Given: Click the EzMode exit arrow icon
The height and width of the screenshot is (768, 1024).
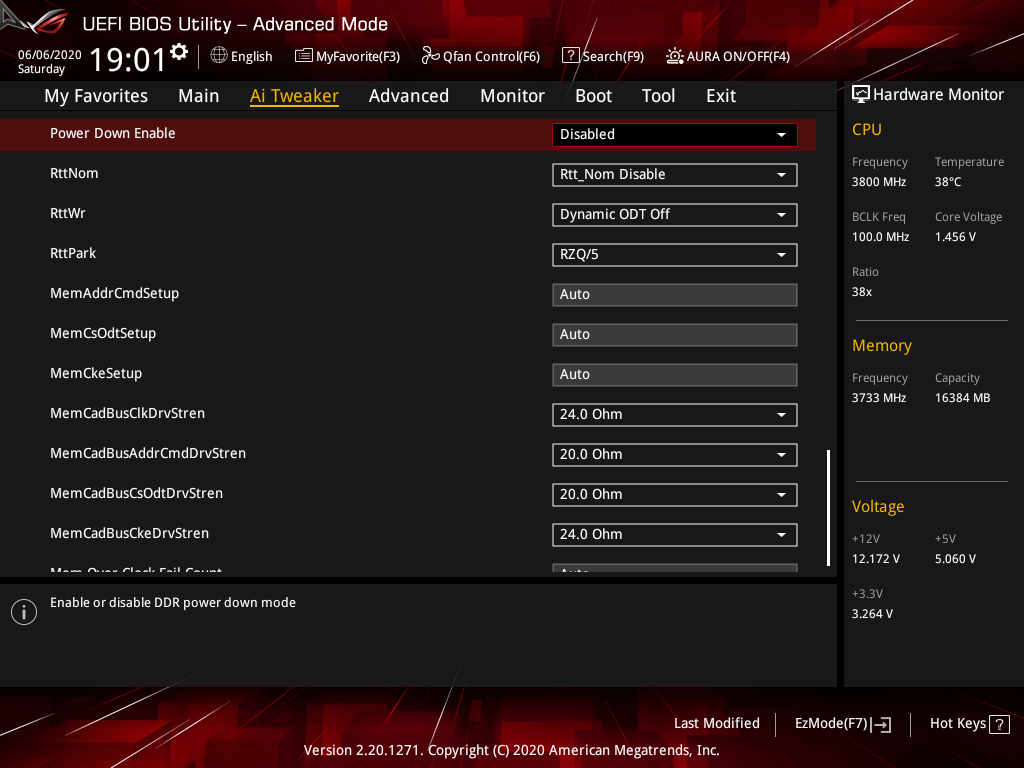Looking at the screenshot, I should coord(882,724).
